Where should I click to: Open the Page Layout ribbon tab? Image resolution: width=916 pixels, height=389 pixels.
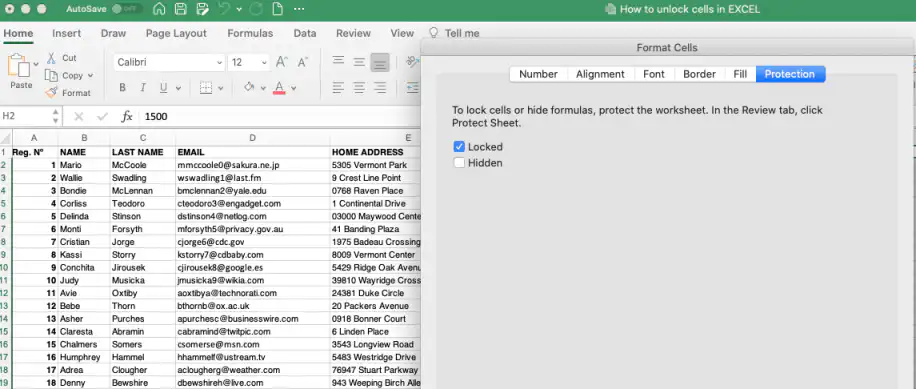[176, 33]
